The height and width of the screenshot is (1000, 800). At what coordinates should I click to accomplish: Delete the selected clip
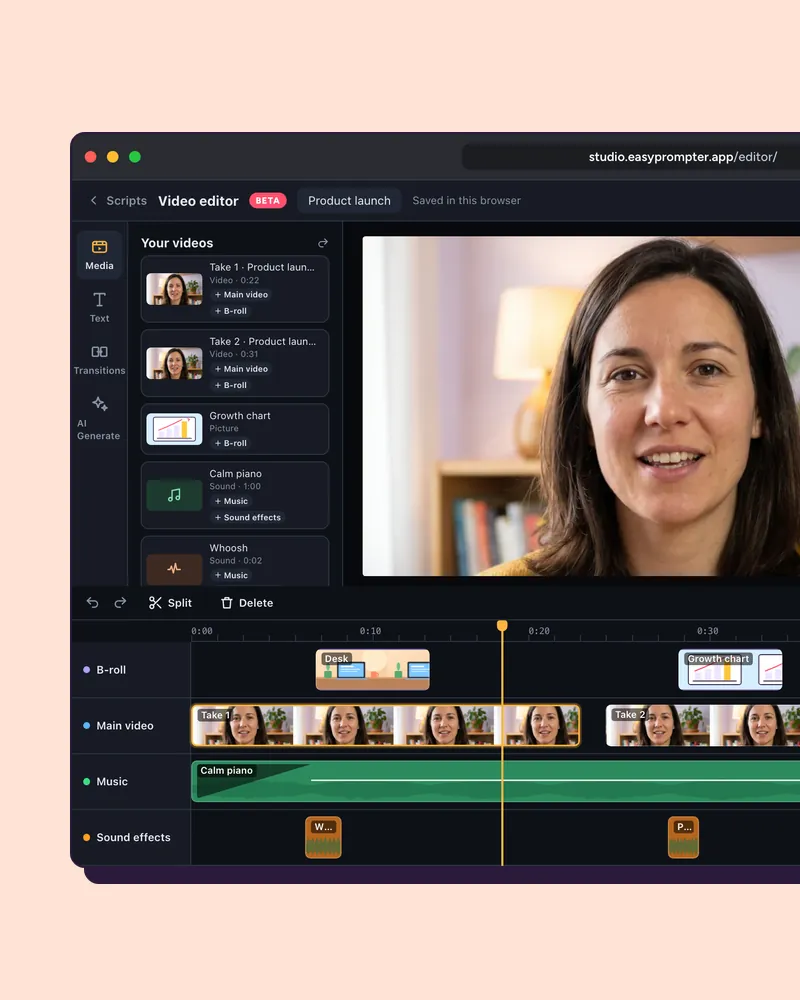(x=247, y=603)
